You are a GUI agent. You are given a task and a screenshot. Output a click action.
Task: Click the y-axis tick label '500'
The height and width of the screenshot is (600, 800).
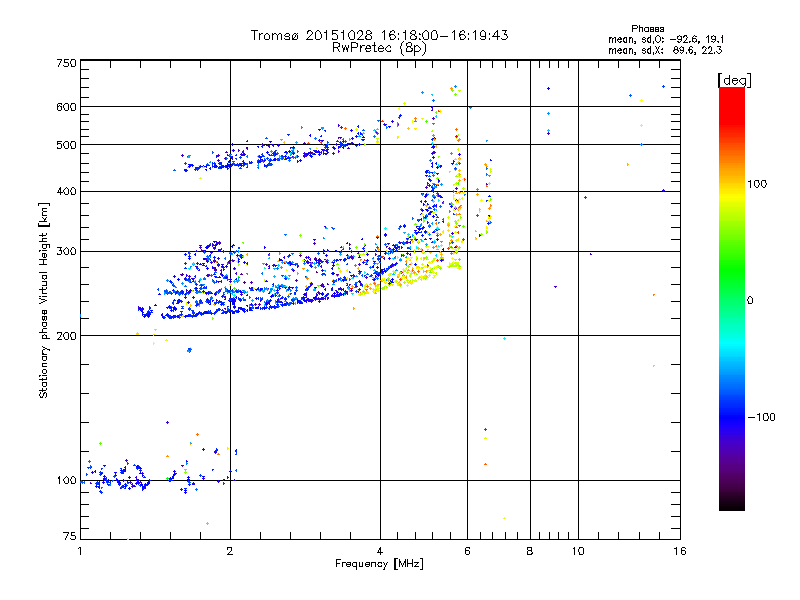(66, 145)
